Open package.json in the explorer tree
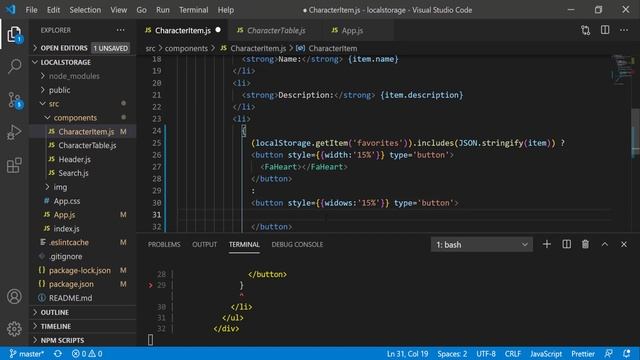The width and height of the screenshot is (640, 360). coord(71,284)
